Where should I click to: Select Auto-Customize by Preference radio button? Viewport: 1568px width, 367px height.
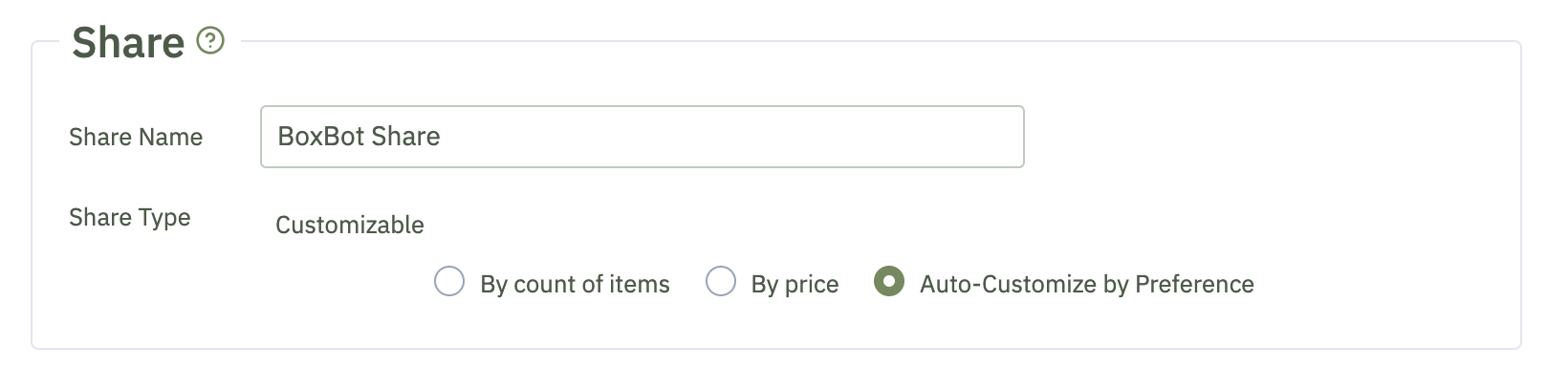[889, 282]
